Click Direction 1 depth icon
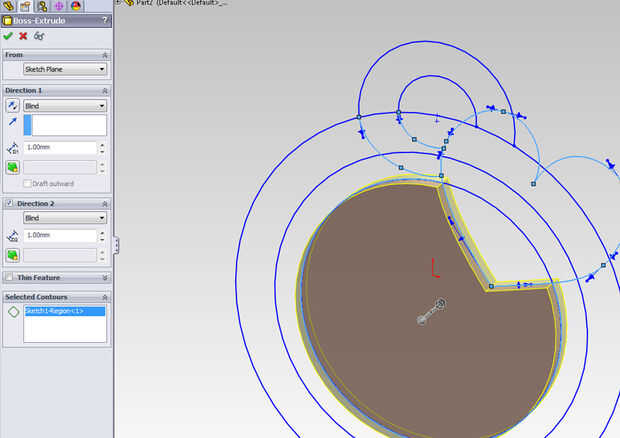The width and height of the screenshot is (620, 438). pos(13,148)
